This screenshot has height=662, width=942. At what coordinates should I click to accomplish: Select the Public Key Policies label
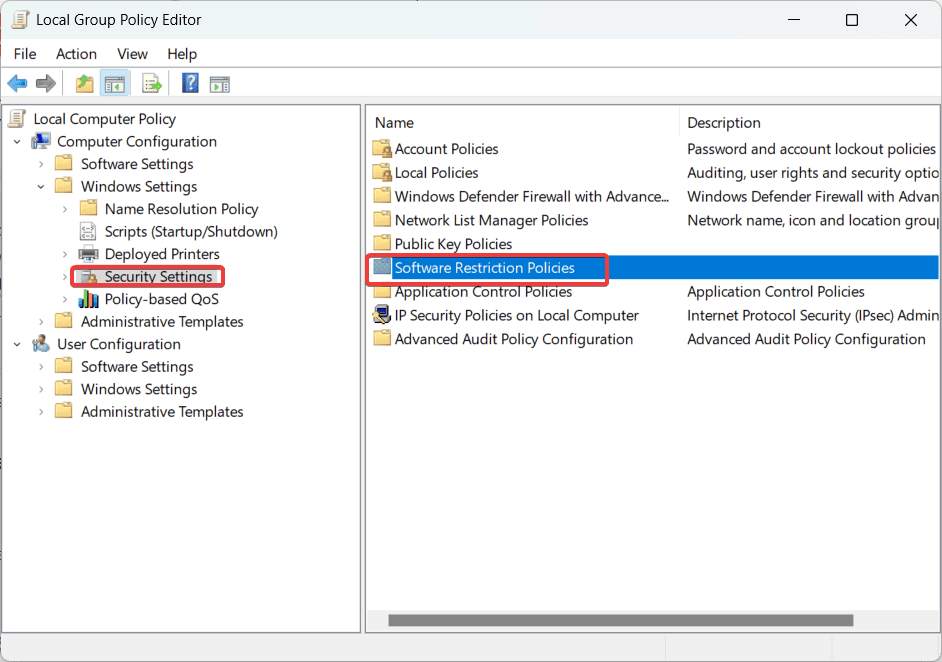[453, 244]
